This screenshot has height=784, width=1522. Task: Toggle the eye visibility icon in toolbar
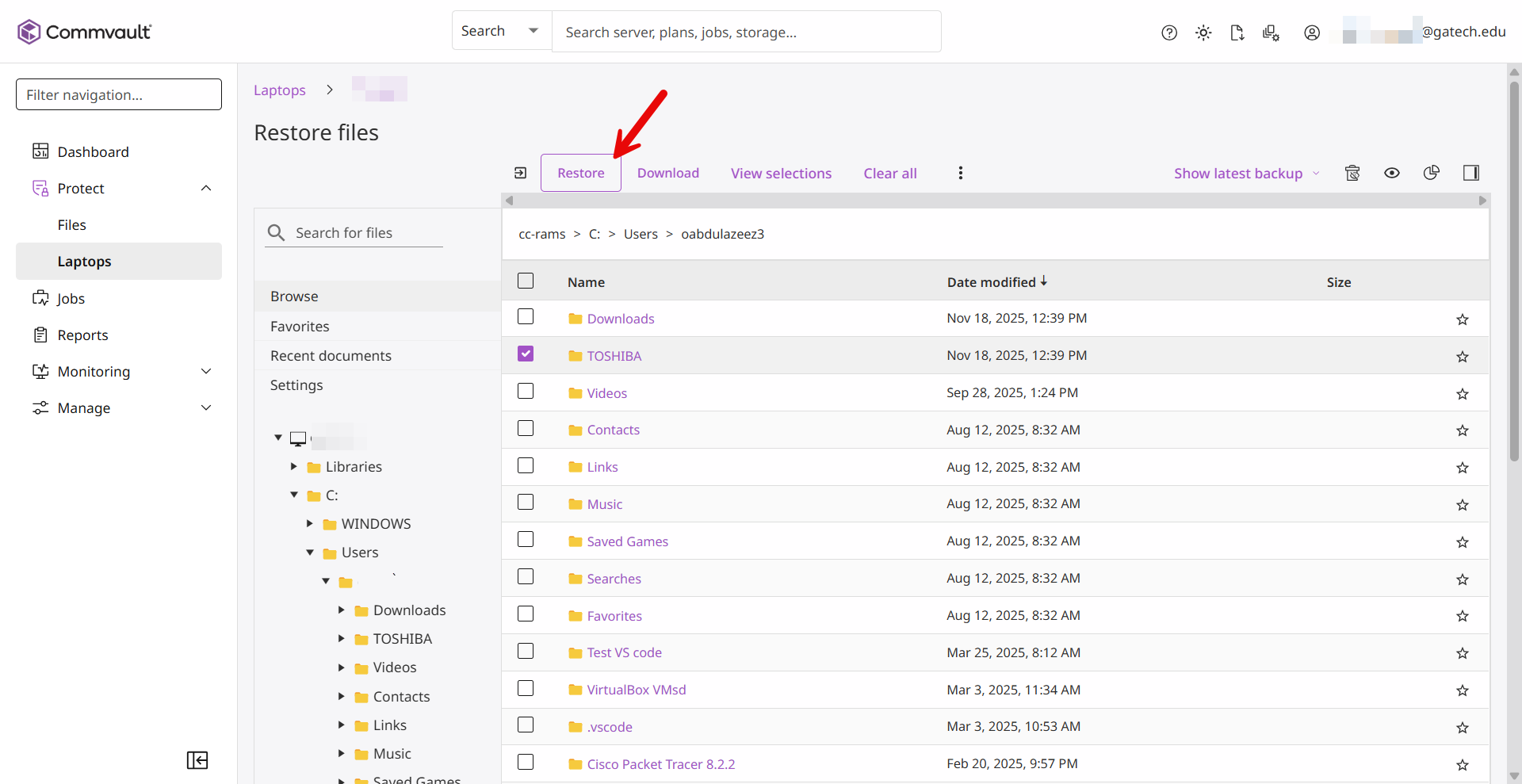(1391, 173)
